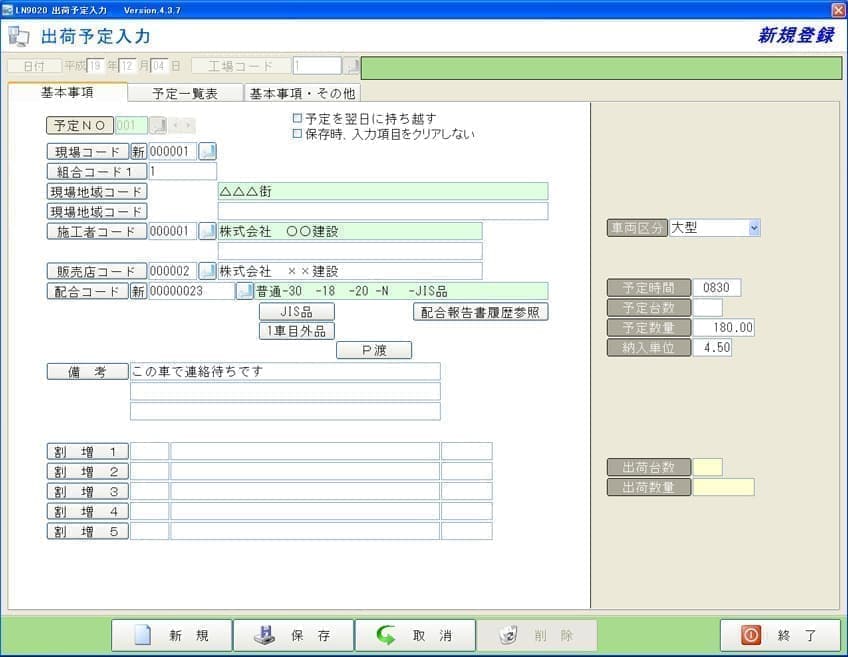The height and width of the screenshot is (657, 848).
Task: Click the 予定時間 field showing 0830
Action: (716, 288)
